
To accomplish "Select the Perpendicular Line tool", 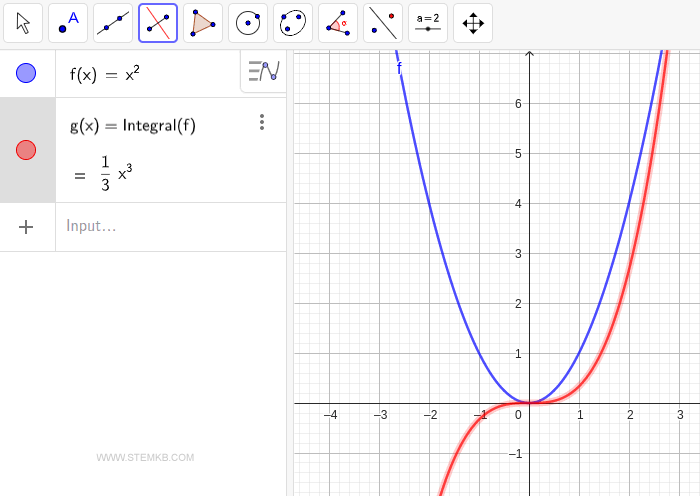I will tap(158, 23).
